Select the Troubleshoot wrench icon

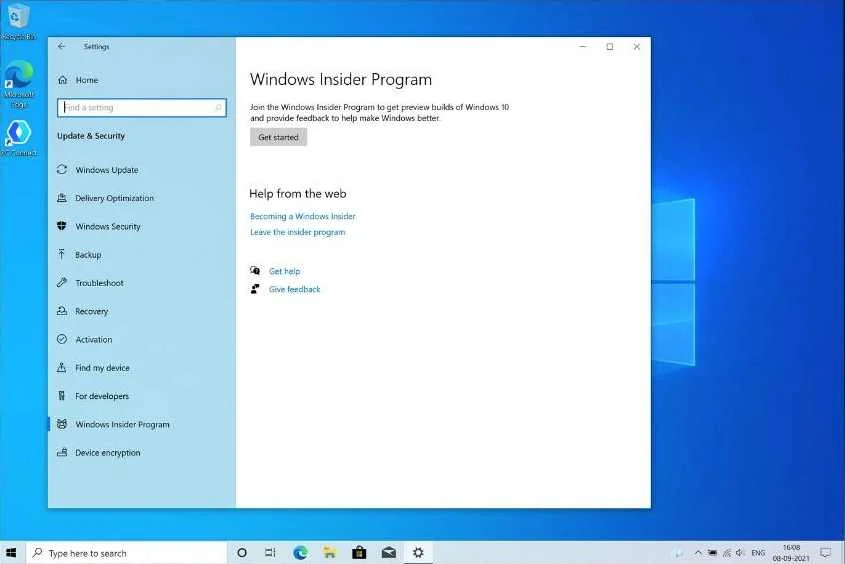[62, 282]
